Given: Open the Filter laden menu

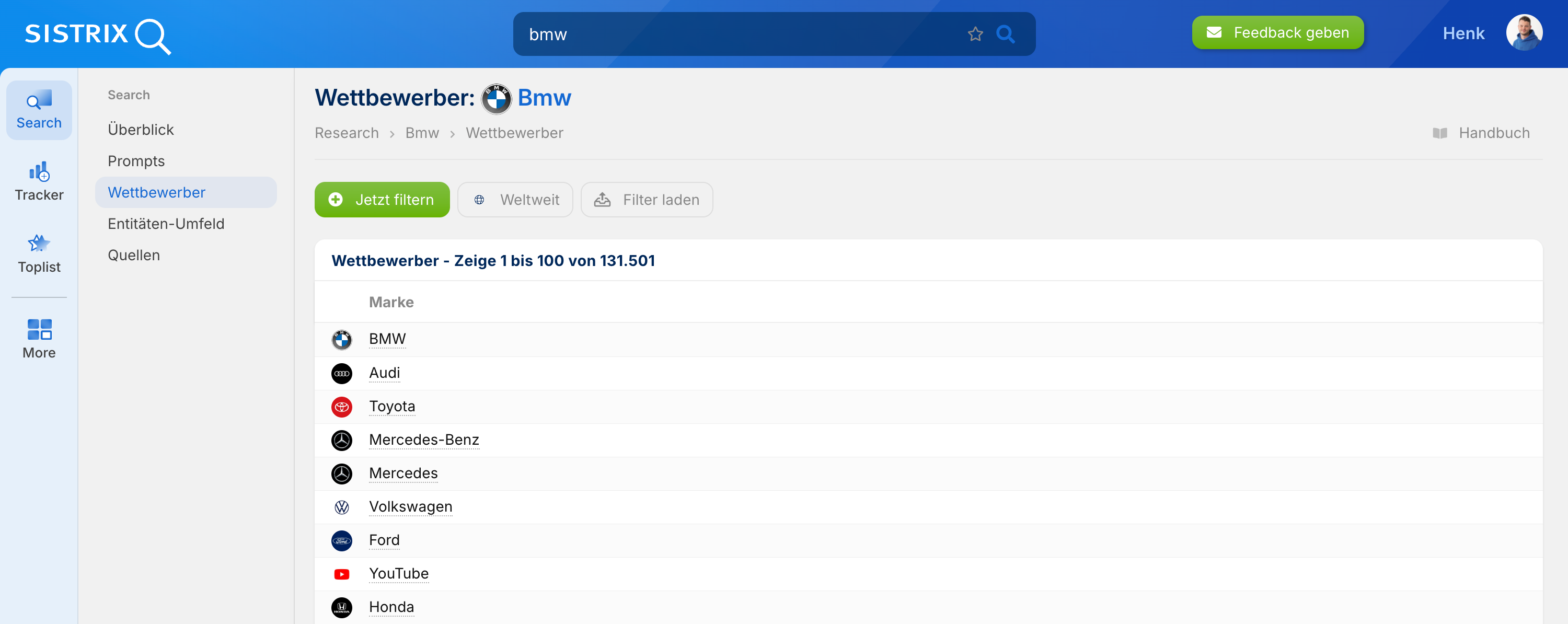Looking at the screenshot, I should coord(647,200).
